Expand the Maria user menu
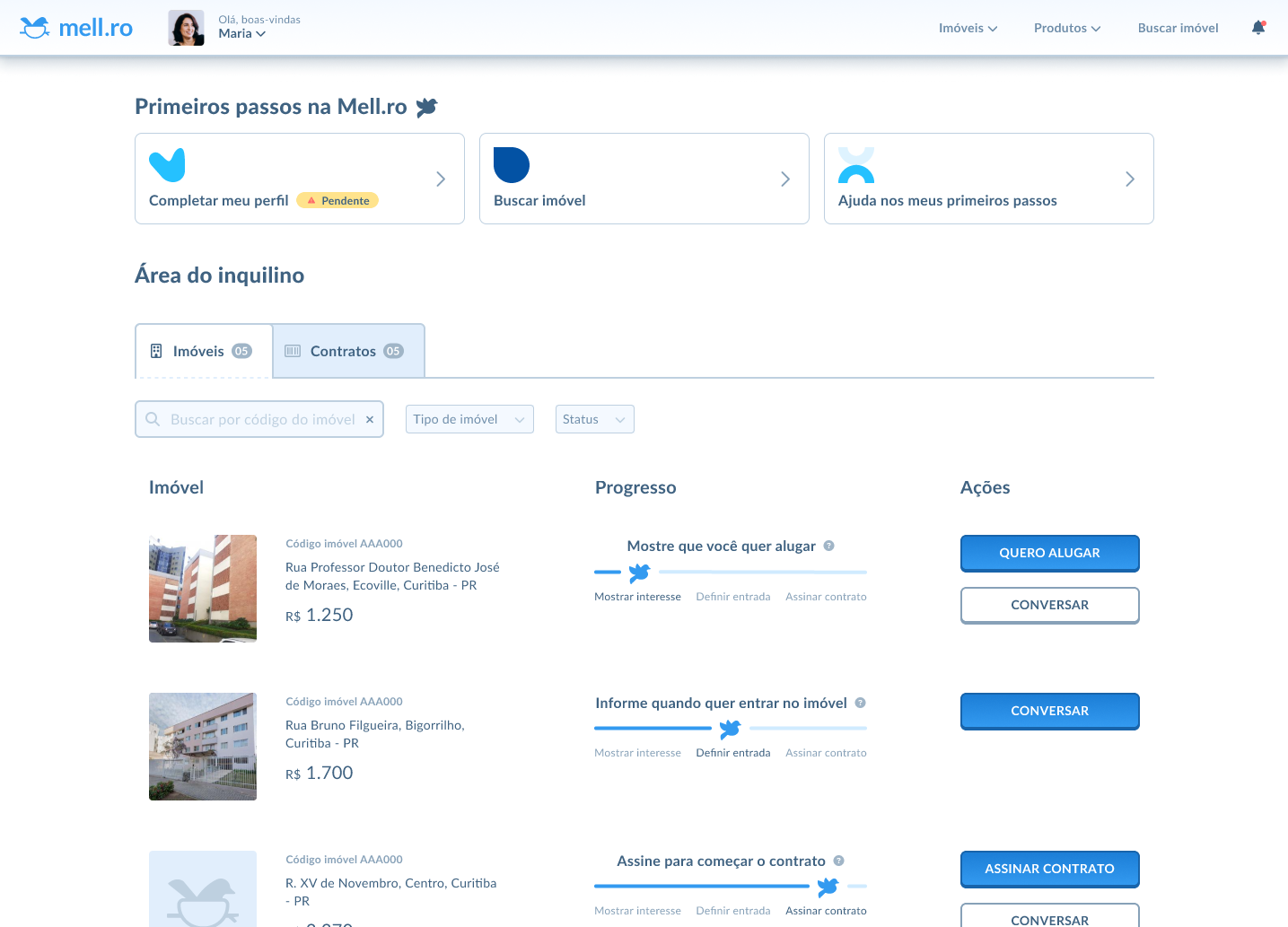The width and height of the screenshot is (1288, 927). pyautogui.click(x=242, y=34)
